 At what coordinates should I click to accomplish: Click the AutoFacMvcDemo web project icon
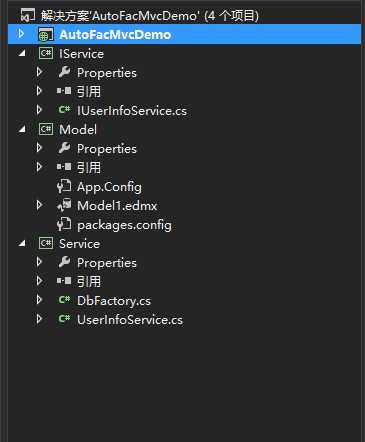46,35
